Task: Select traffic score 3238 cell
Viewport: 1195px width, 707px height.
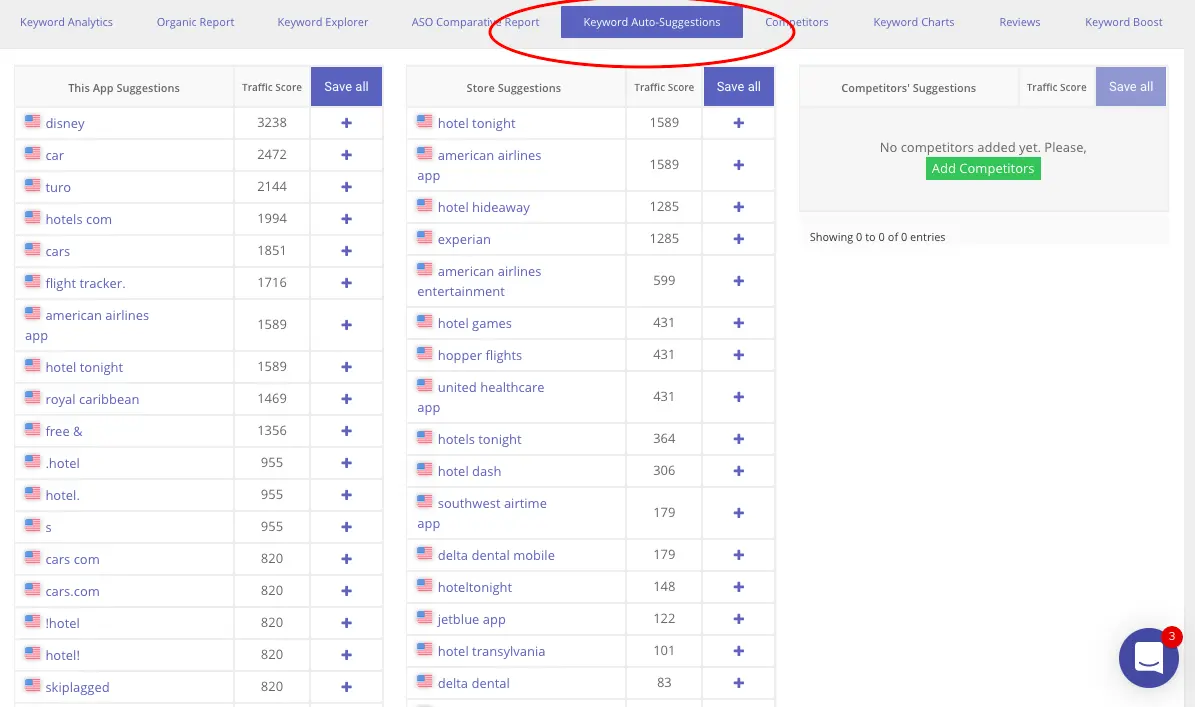Action: 271,123
